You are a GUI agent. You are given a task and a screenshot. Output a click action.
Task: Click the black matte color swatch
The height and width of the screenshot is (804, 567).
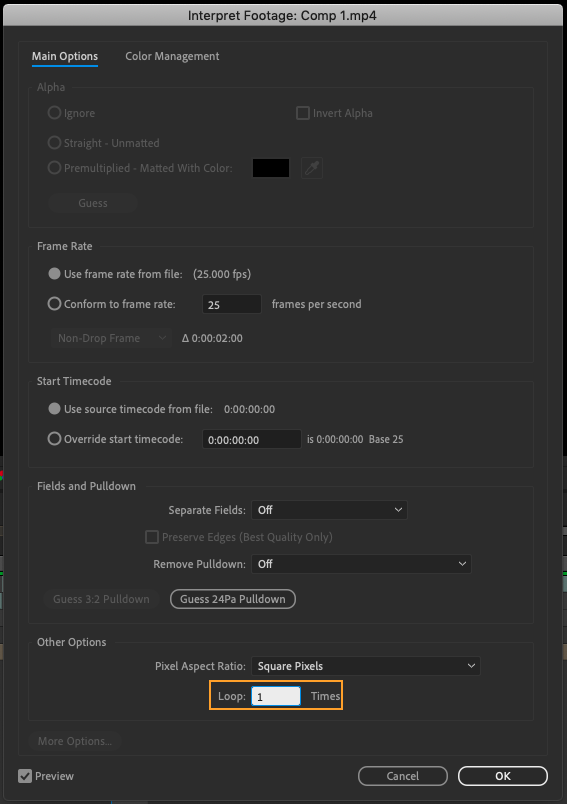click(x=271, y=168)
